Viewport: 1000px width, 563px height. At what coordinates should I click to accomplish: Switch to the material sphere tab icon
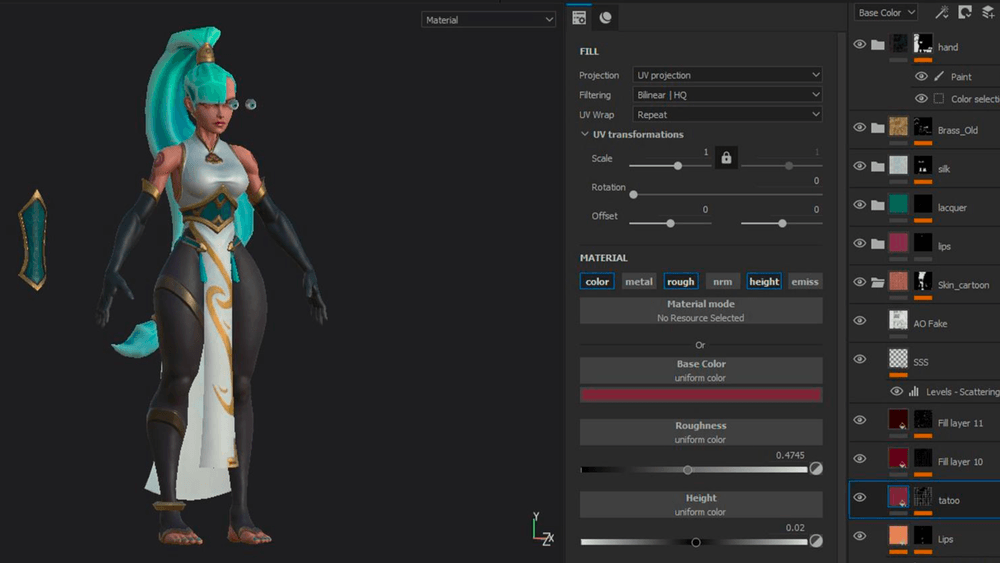pos(605,18)
